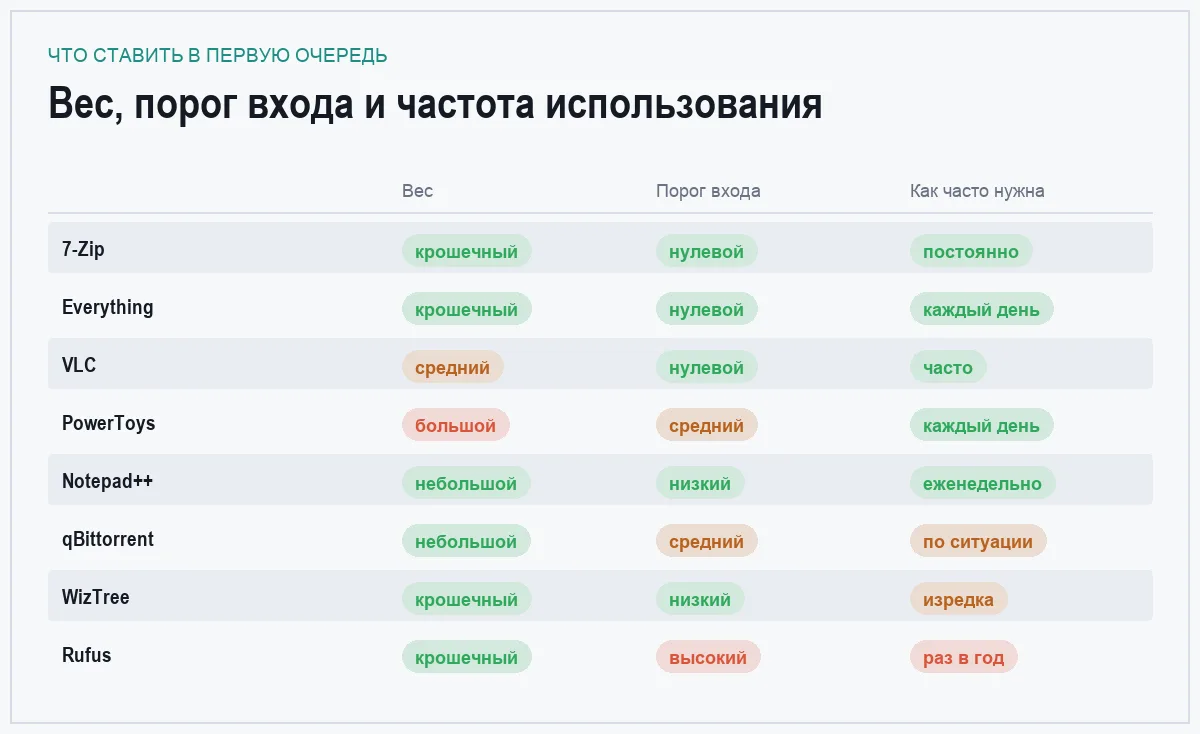The height and width of the screenshot is (734, 1200).
Task: Select the 7-Zip row name
Action: tap(83, 250)
